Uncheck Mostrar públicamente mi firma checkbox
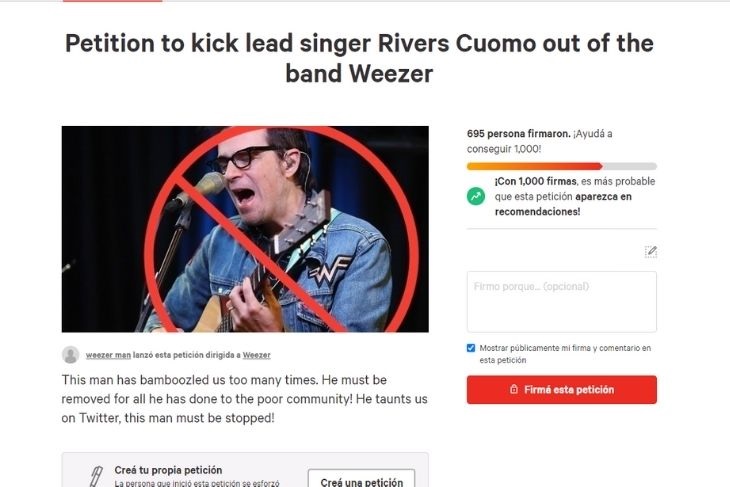730x487 pixels. coord(471,348)
